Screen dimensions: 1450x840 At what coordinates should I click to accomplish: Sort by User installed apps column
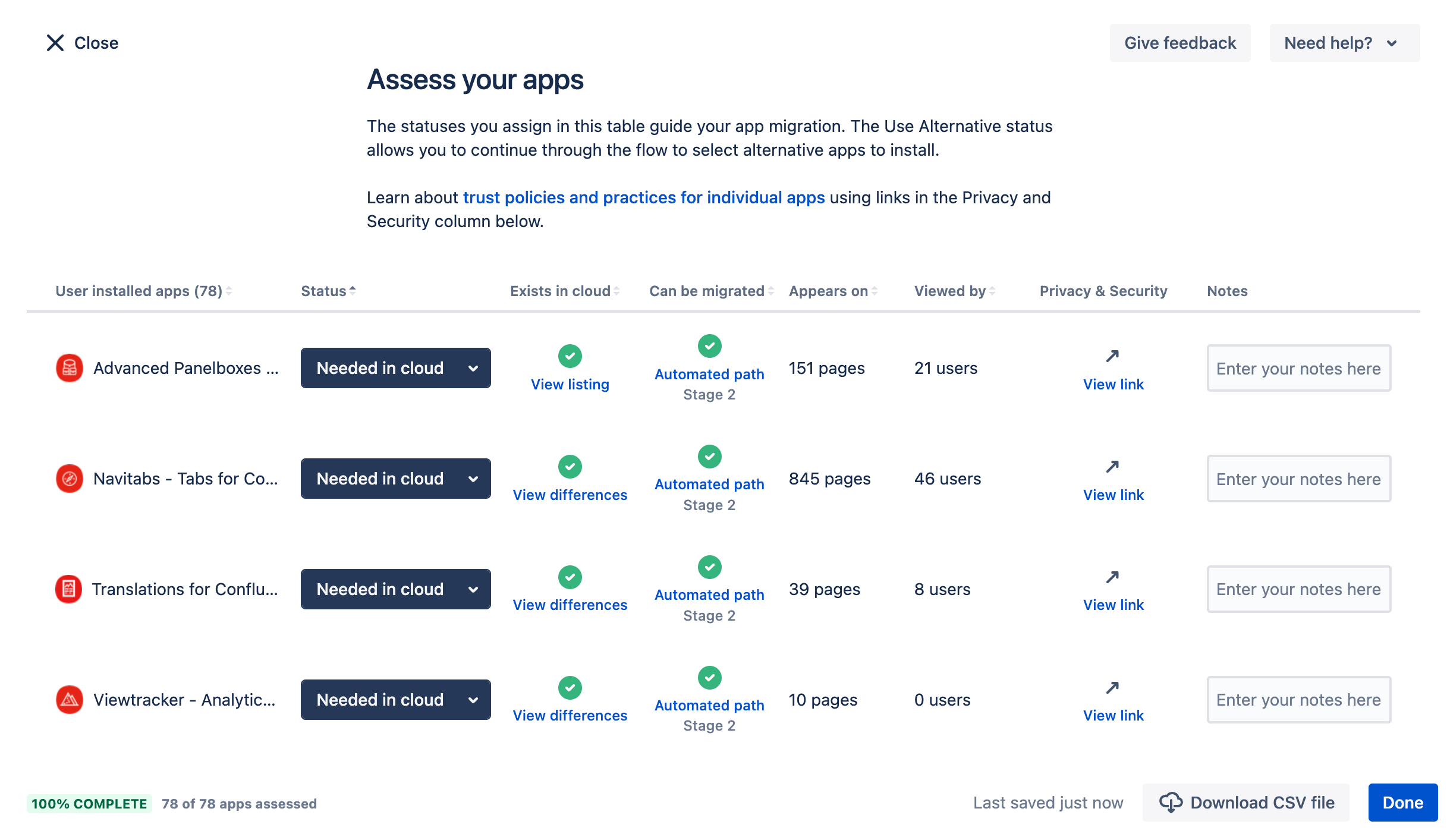click(x=143, y=291)
